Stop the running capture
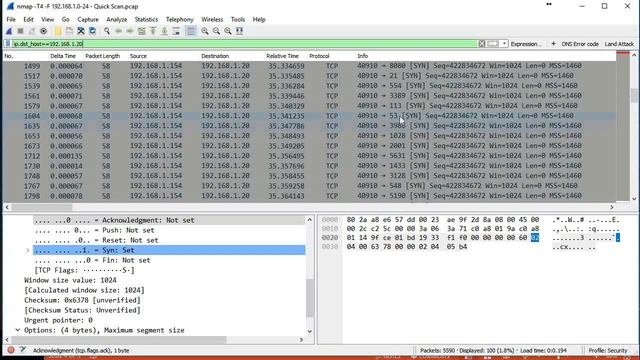640x360 pixels. [20, 31]
